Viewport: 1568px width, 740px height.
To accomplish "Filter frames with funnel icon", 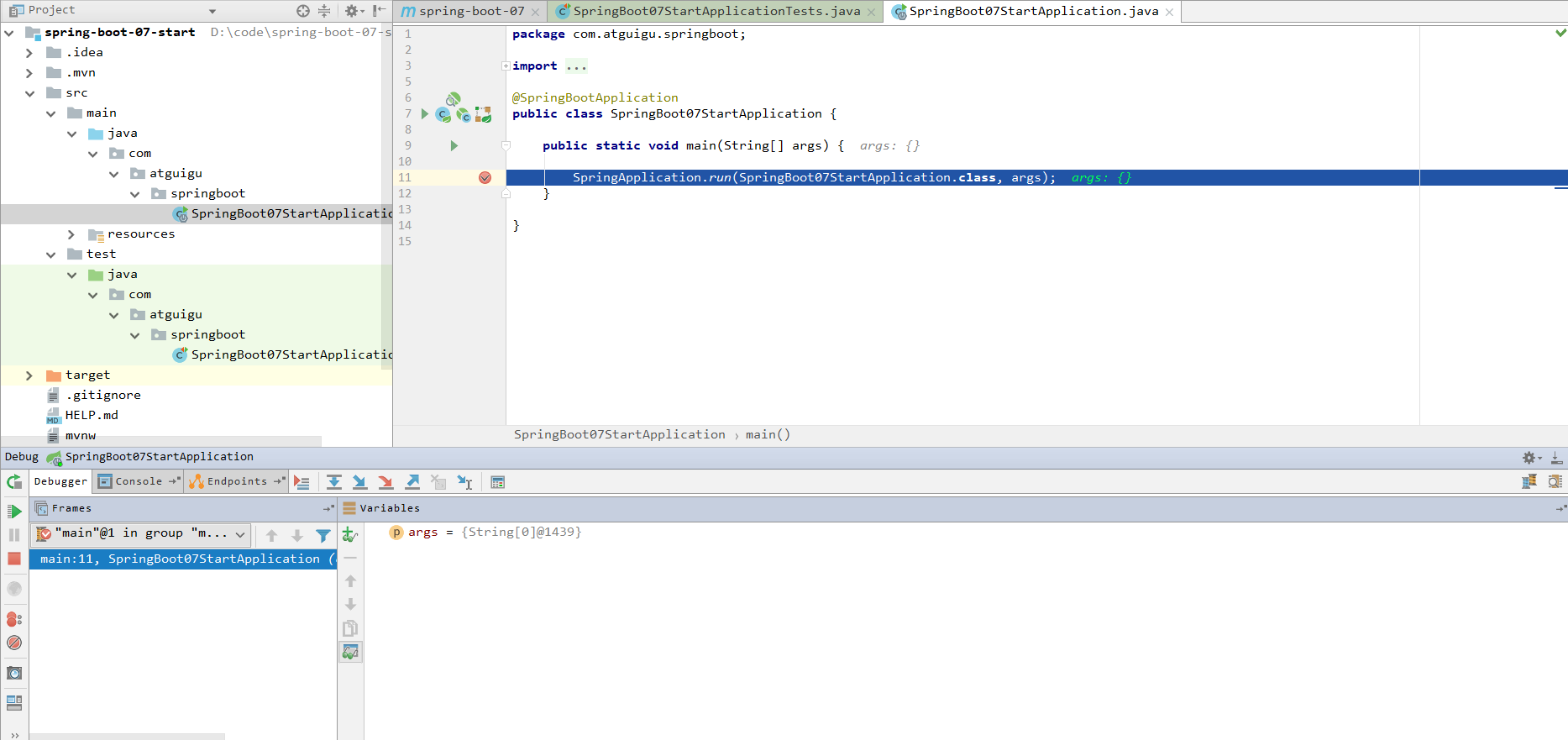I will (323, 535).
